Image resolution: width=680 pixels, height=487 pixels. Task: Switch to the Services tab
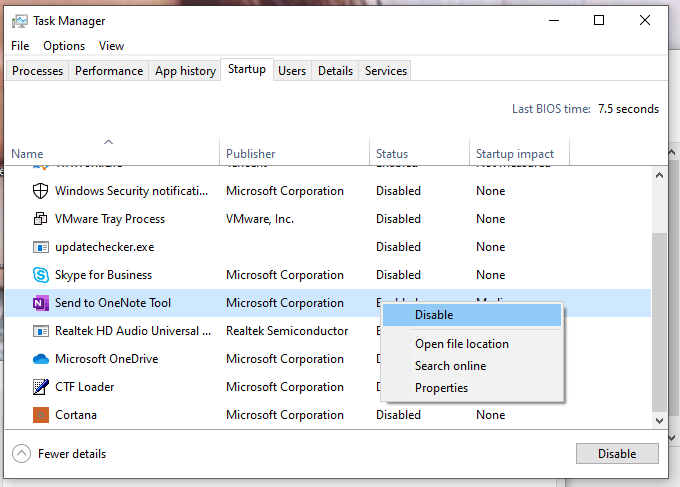pyautogui.click(x=386, y=71)
